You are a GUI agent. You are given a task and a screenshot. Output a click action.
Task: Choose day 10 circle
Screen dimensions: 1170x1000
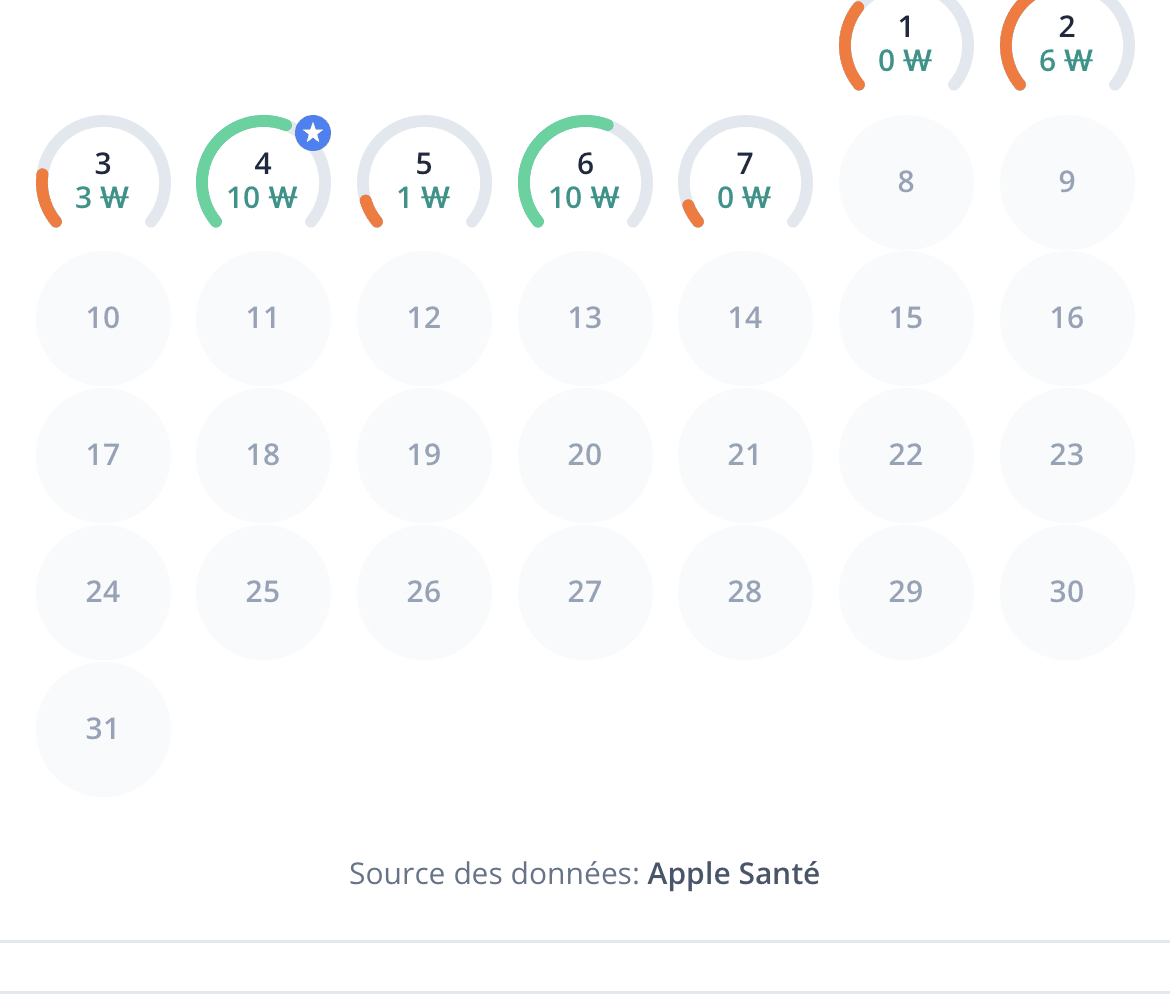coord(103,318)
